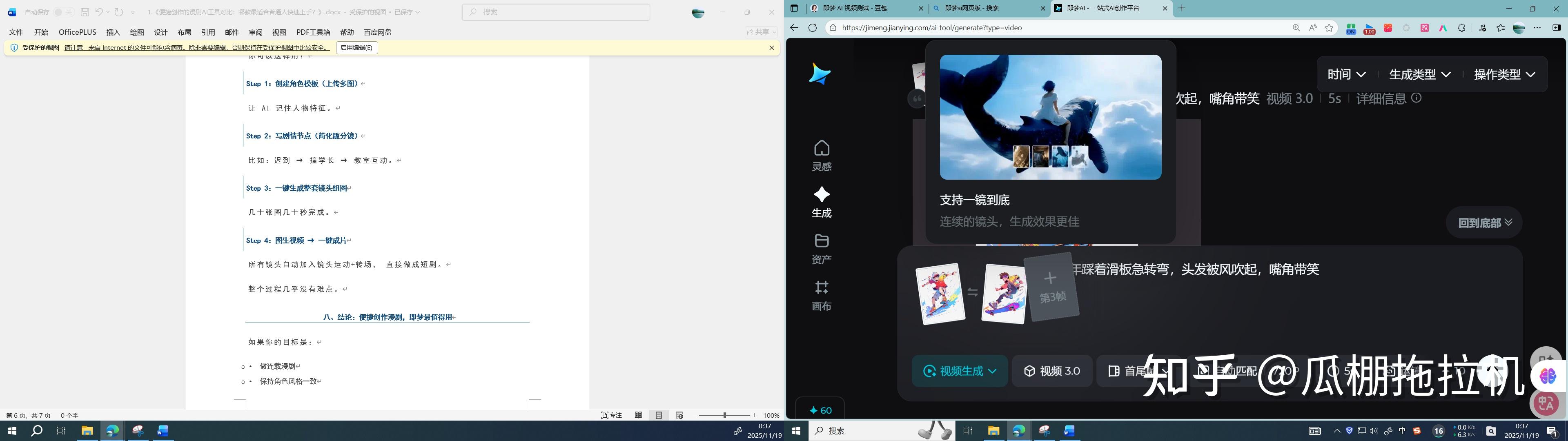Expand the 操作类型 filter dropdown
Viewport: 1568px width, 441px height.
[x=1504, y=74]
